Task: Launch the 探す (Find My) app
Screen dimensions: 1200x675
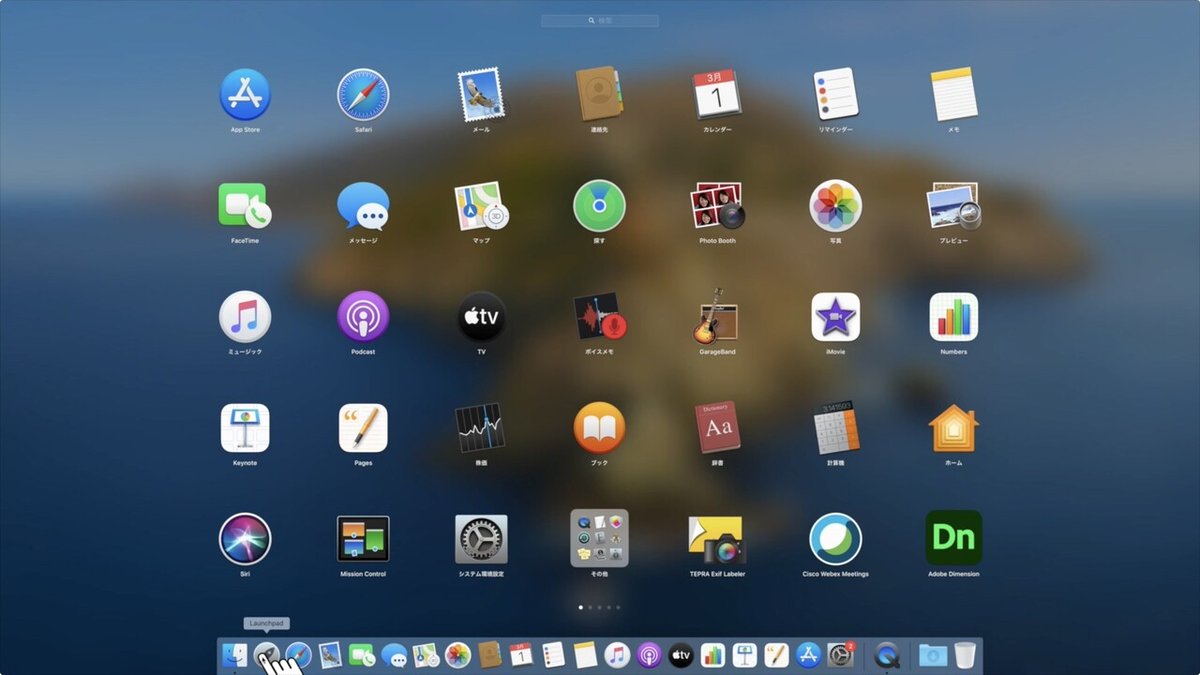Action: (599, 206)
